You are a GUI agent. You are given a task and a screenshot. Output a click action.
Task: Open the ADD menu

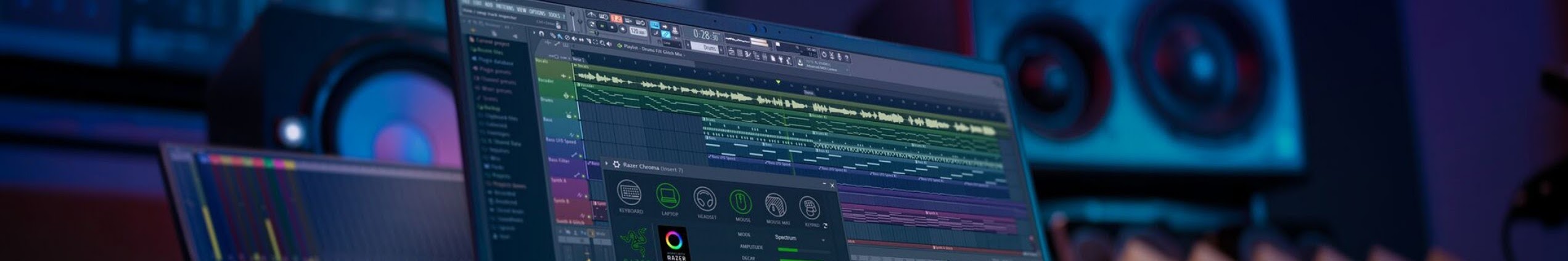pos(488,4)
